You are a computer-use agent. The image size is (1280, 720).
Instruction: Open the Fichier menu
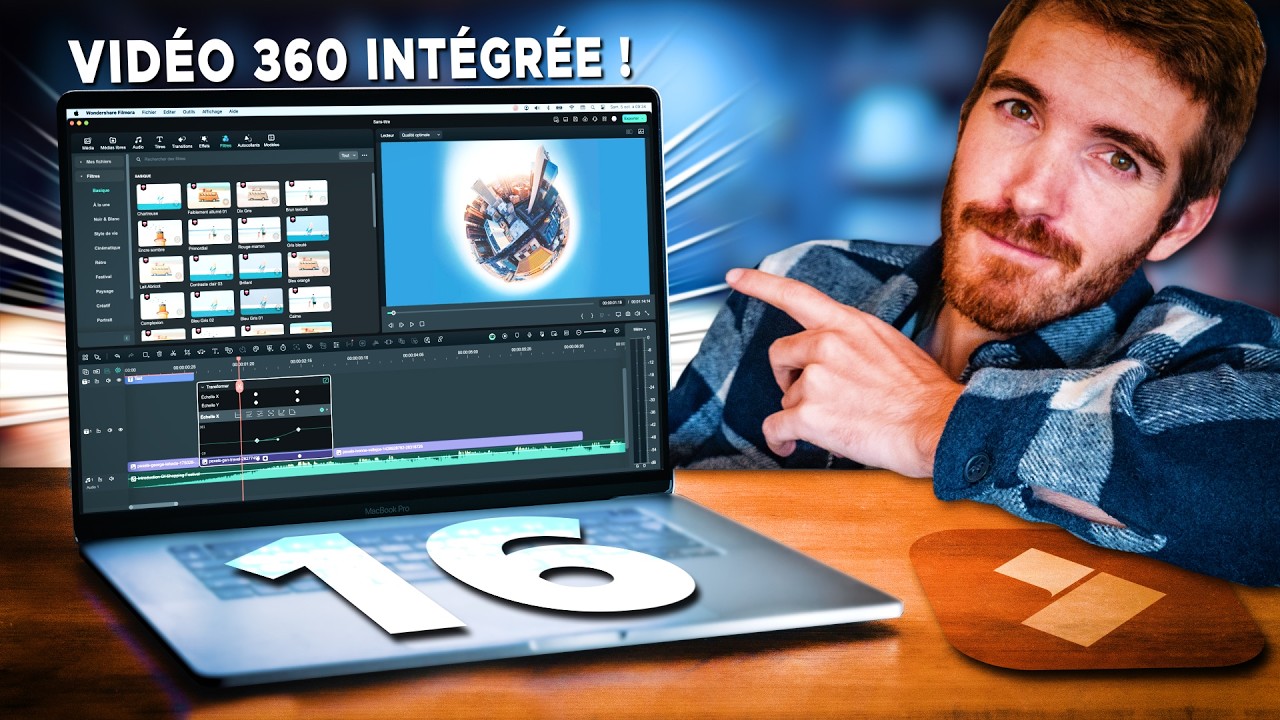coord(149,112)
